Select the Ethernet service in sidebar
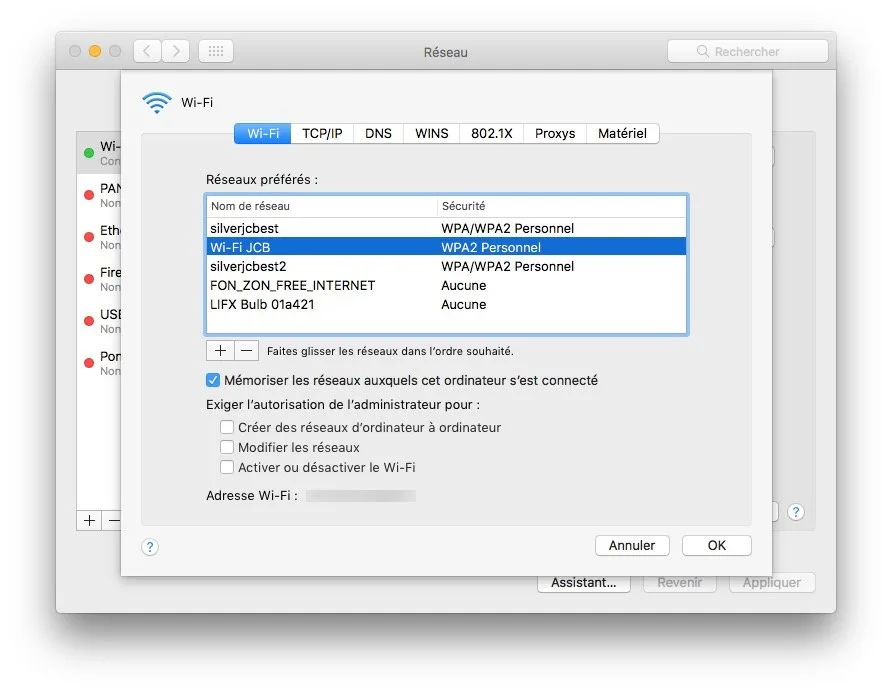This screenshot has width=892, height=693. coord(99,237)
